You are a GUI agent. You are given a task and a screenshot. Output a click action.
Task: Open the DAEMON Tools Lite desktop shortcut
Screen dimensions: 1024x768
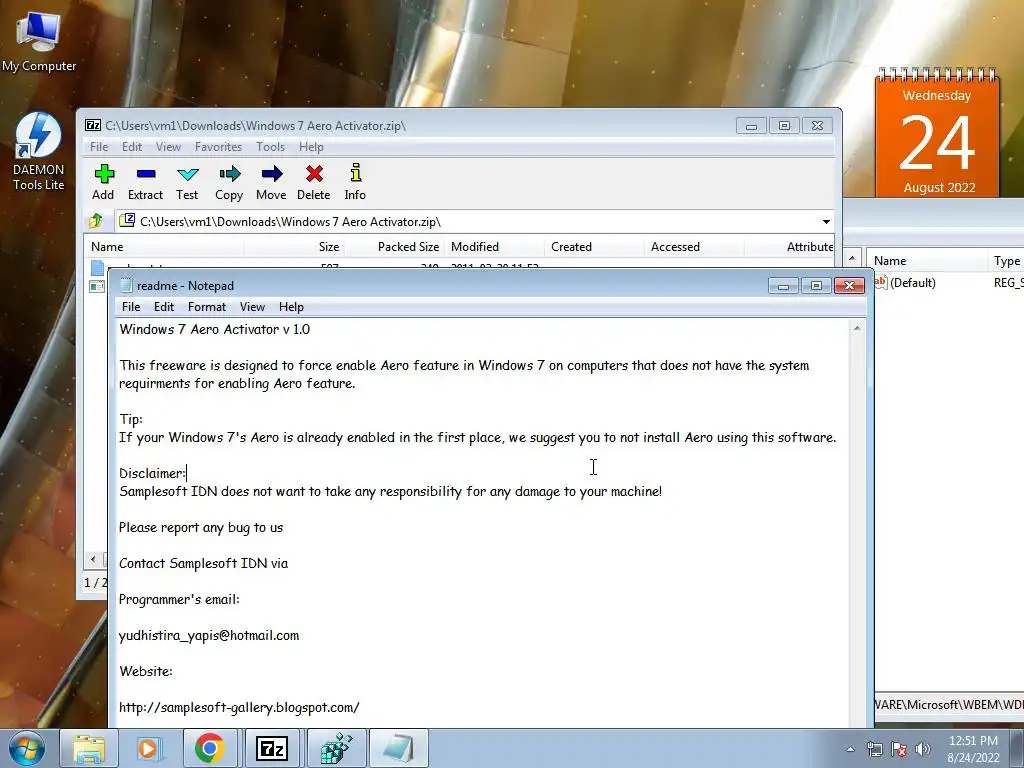tap(39, 152)
